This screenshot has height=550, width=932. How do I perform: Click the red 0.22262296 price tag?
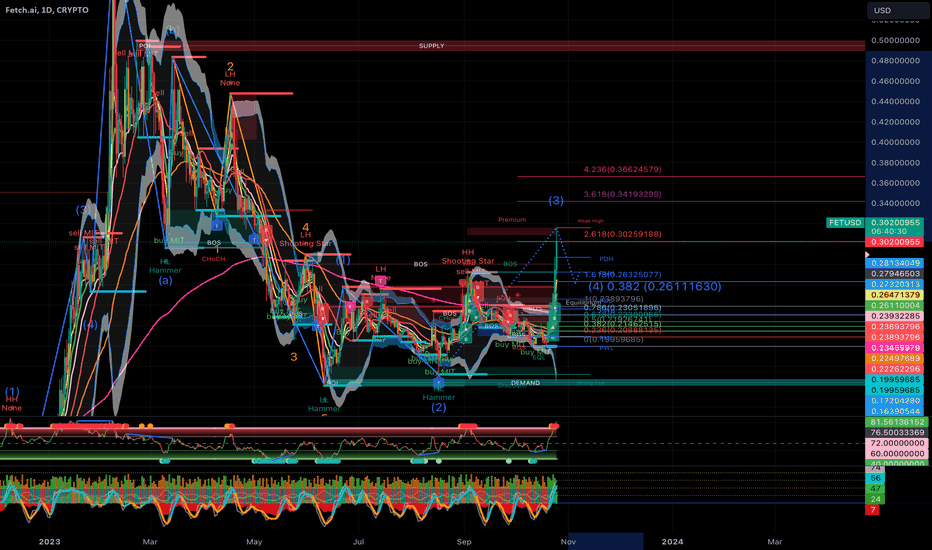tap(895, 369)
